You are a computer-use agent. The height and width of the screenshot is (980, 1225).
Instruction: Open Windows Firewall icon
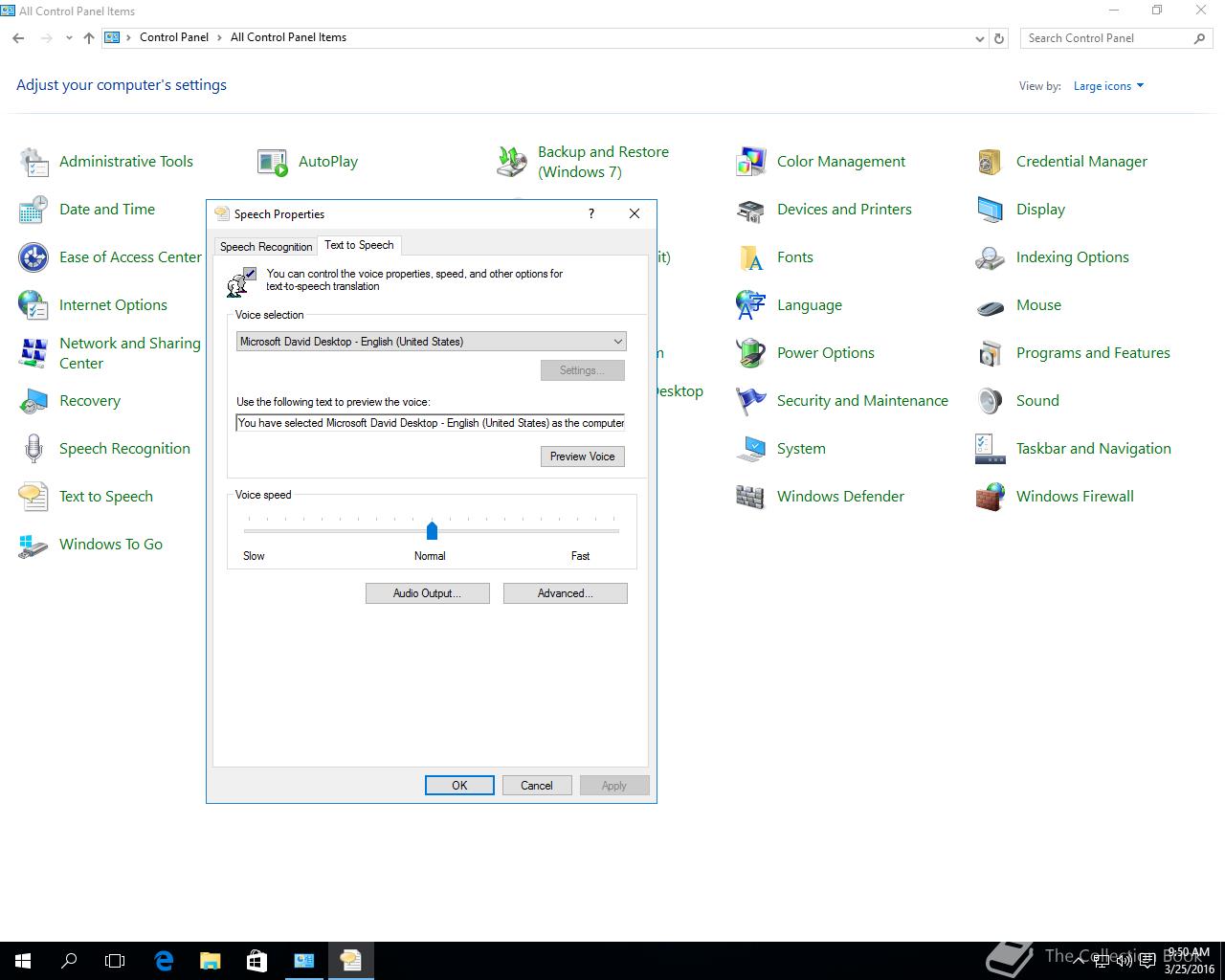[991, 497]
